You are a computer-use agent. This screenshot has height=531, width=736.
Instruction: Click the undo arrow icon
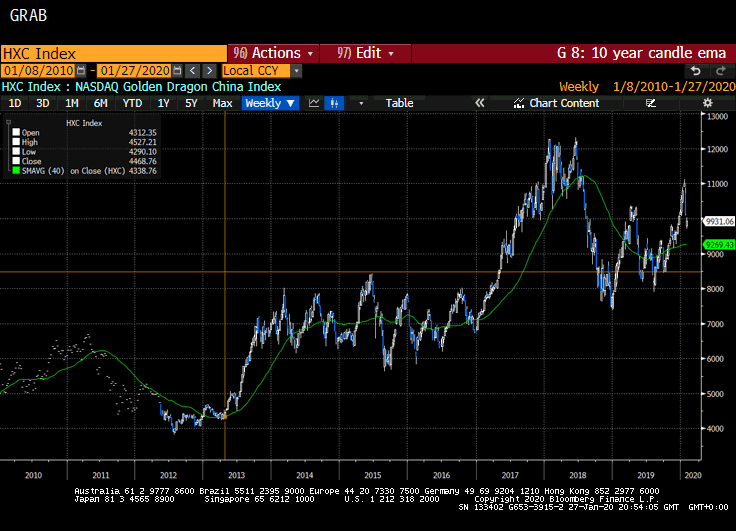[x=695, y=71]
